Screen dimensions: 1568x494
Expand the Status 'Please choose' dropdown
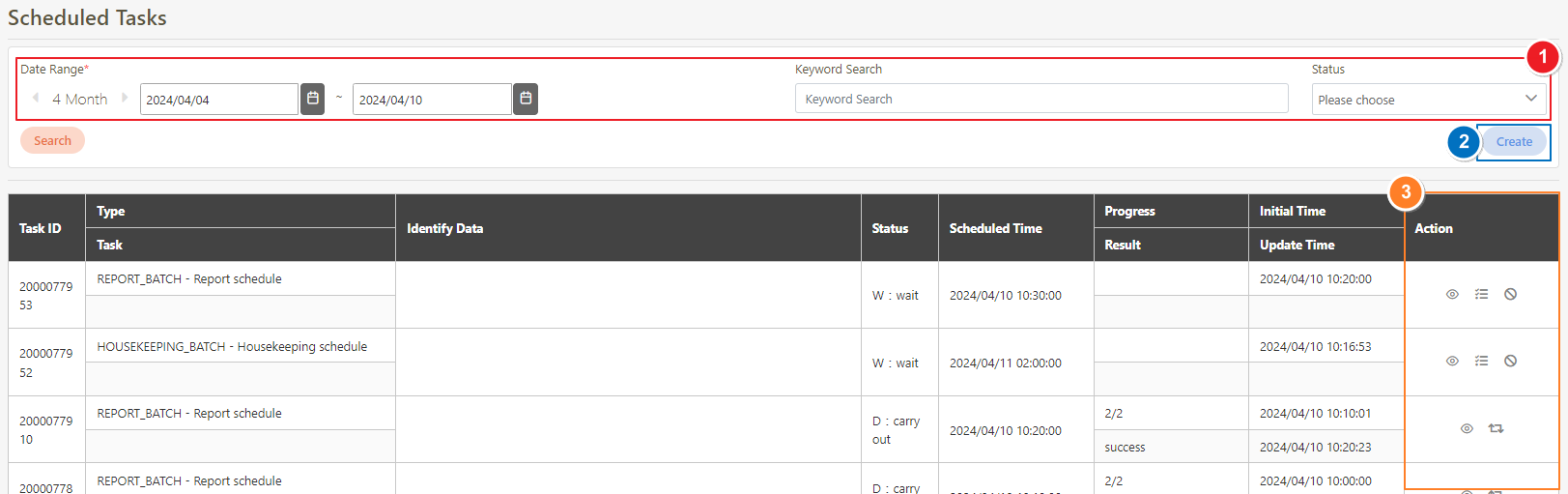coord(1428,100)
